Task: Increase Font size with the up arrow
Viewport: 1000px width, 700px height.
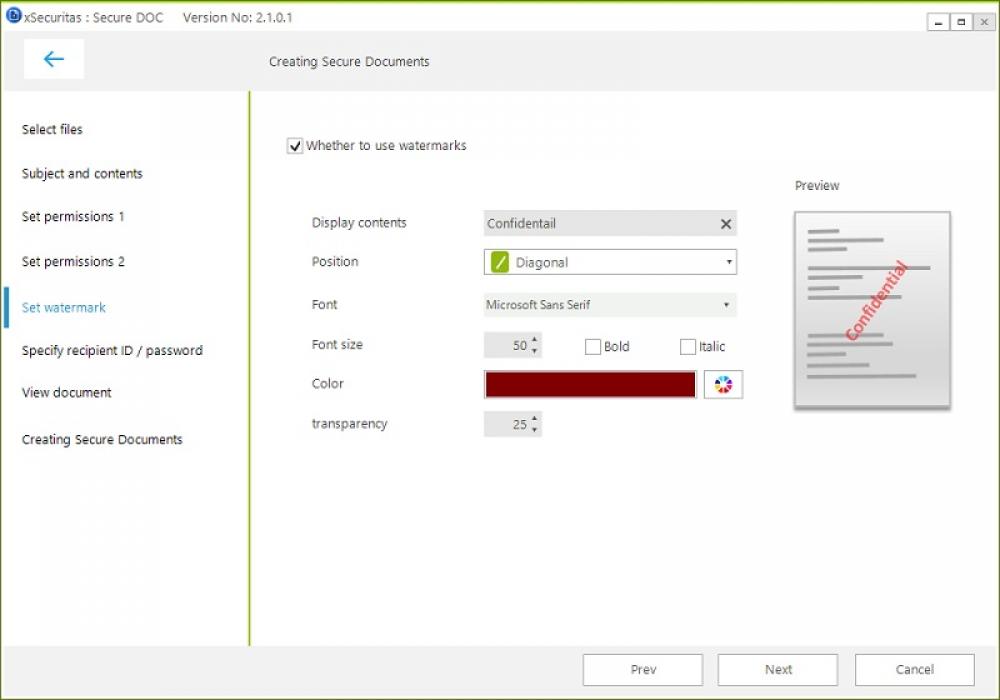Action: [536, 340]
